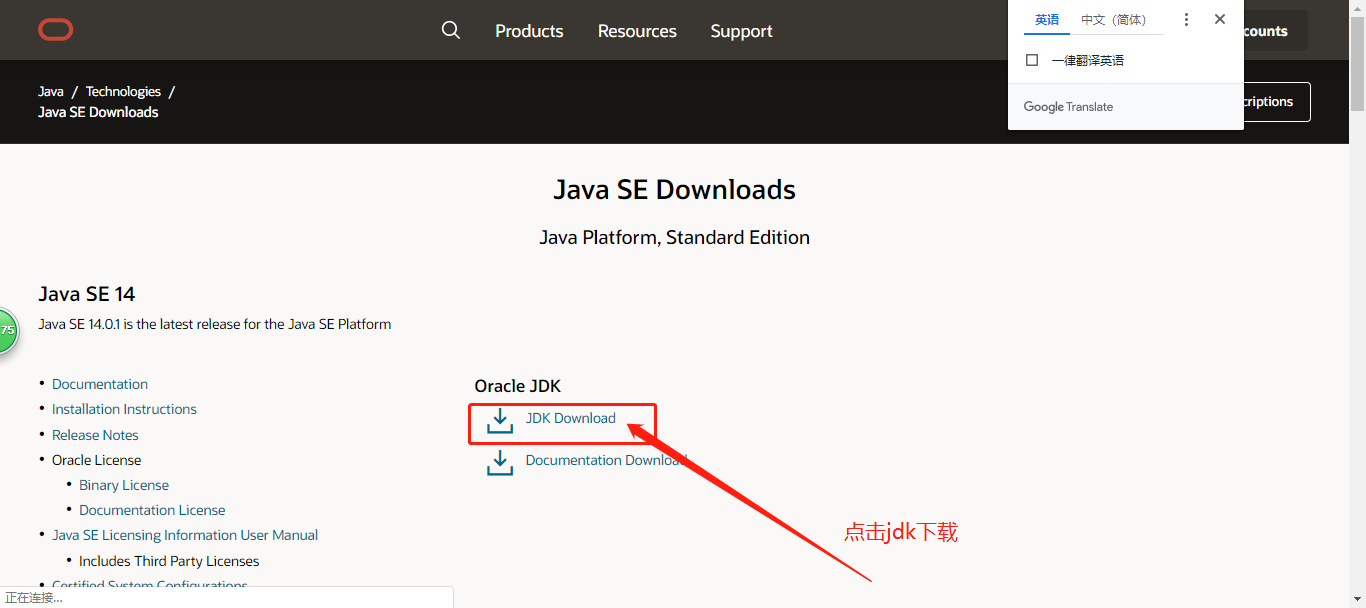Open the Products menu
Image resolution: width=1366 pixels, height=608 pixels.
[x=529, y=31]
